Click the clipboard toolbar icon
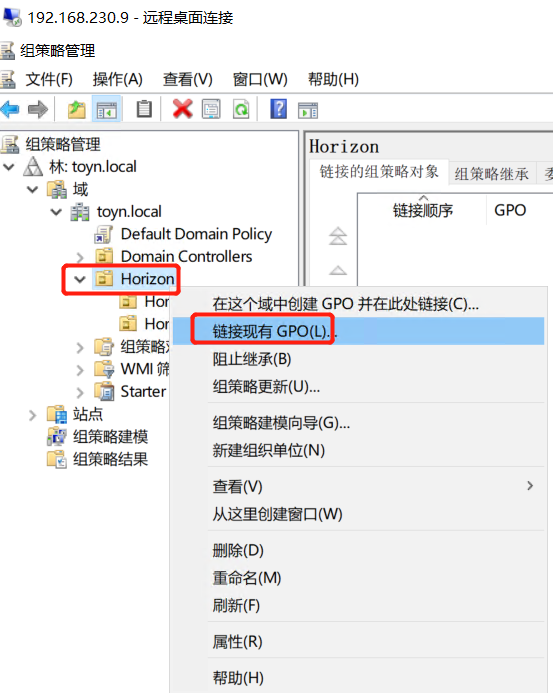Image resolution: width=553 pixels, height=693 pixels. coord(144,109)
